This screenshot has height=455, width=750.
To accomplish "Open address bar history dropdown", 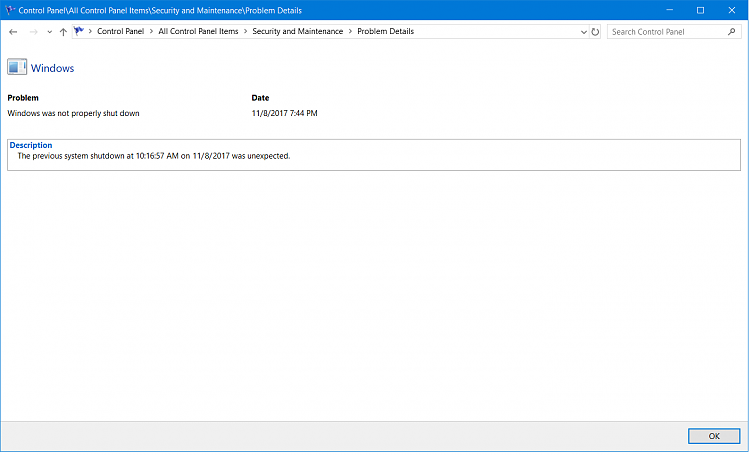I will [x=584, y=32].
